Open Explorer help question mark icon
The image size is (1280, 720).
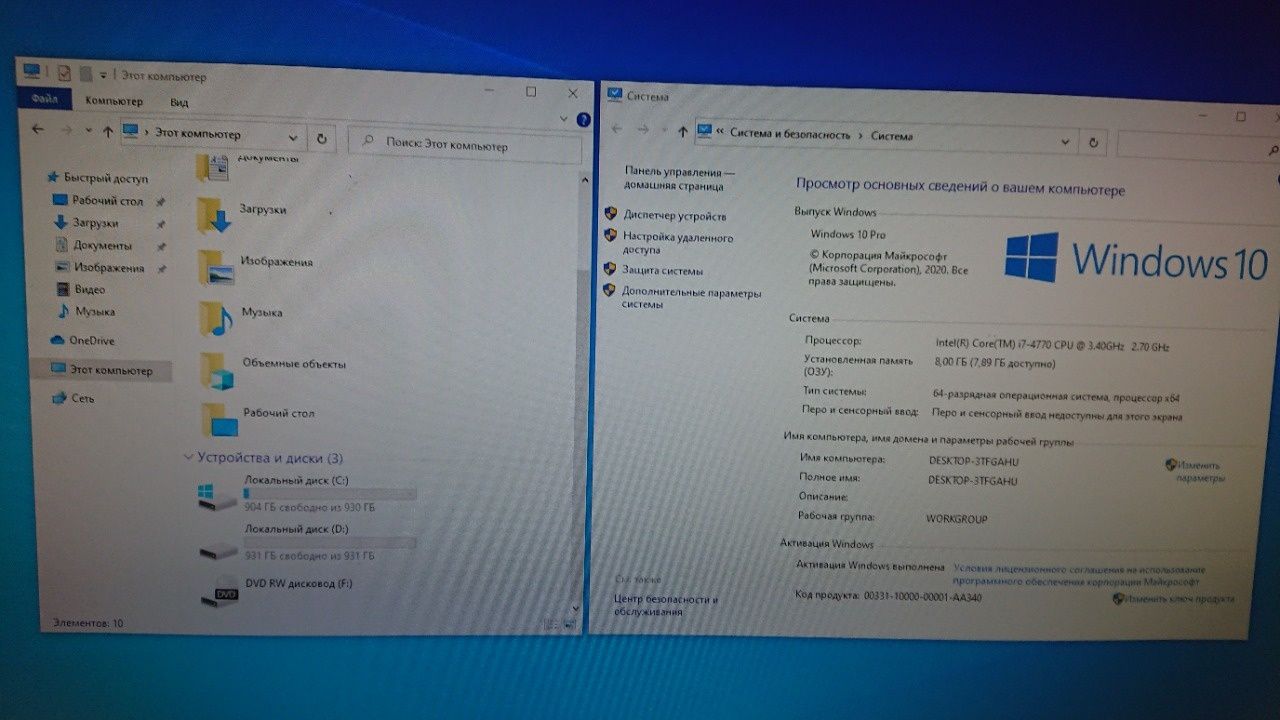click(x=583, y=120)
